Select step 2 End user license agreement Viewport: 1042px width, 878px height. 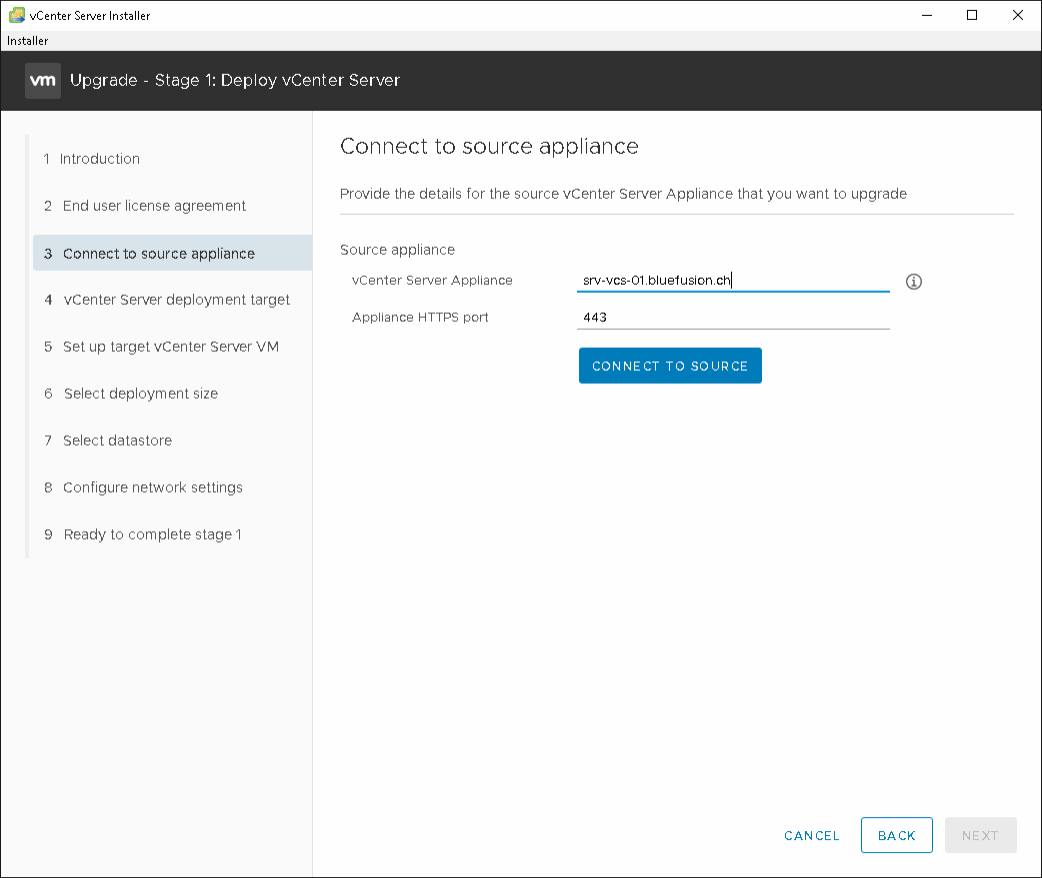pos(153,206)
